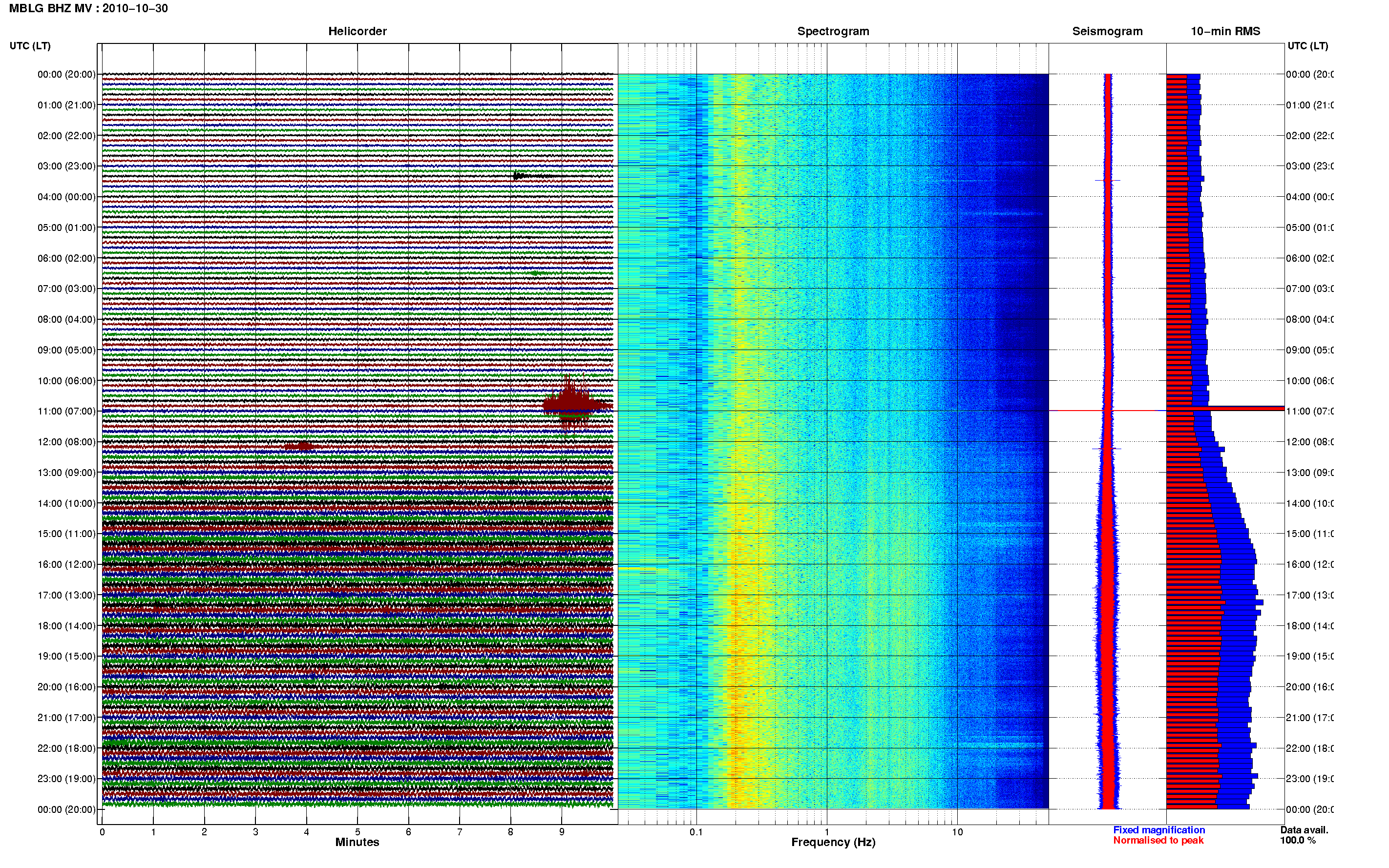Screen dimensions: 1389x868
Task: Click the left '07:00 (03:00)' time label
Action: coord(66,289)
